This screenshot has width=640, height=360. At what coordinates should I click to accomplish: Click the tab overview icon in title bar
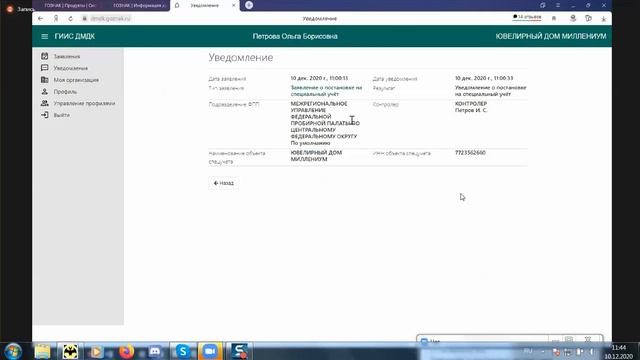[542, 5]
